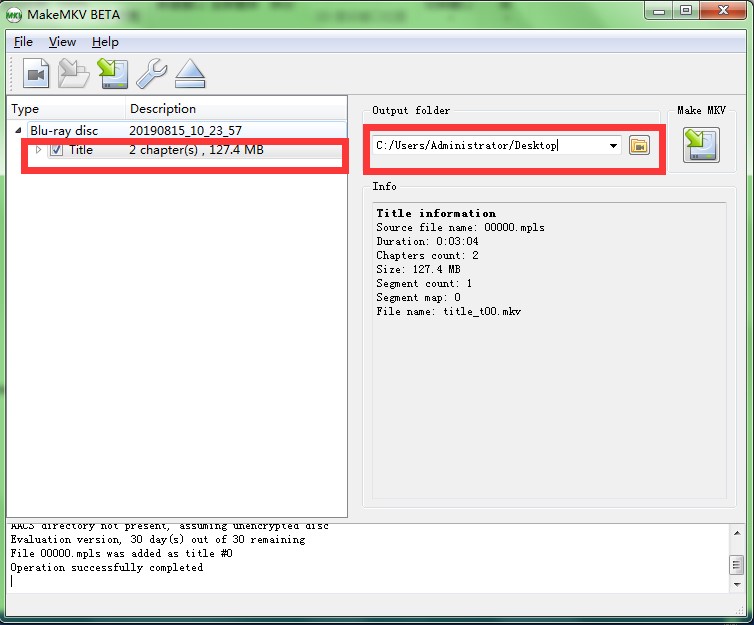Browse for output folder with folder icon

(x=639, y=145)
